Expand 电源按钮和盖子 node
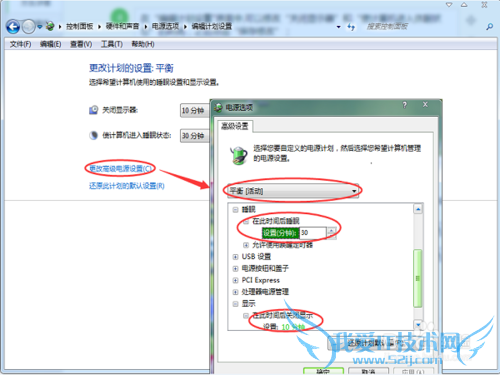Screen dimensions: 500x375 (236, 269)
